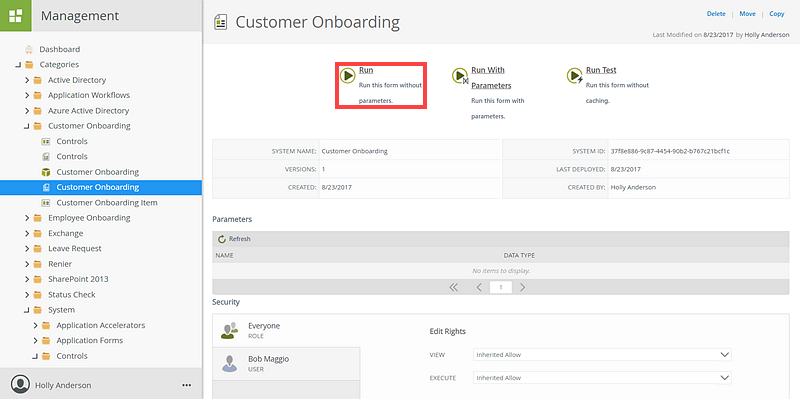Click the Run Test play icon

pos(574,76)
